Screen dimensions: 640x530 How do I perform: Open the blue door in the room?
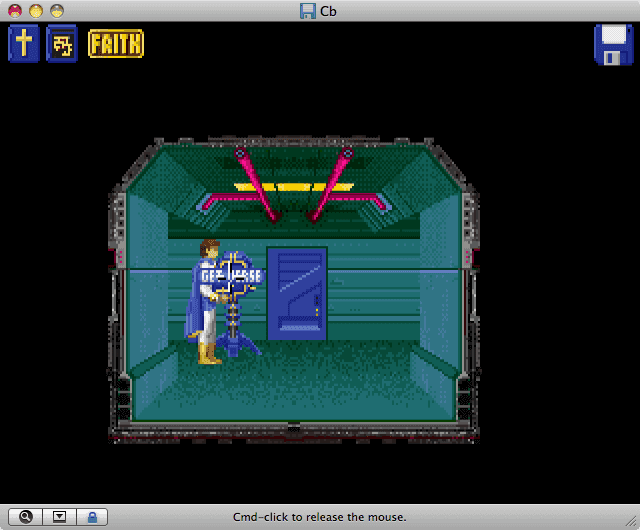point(297,293)
